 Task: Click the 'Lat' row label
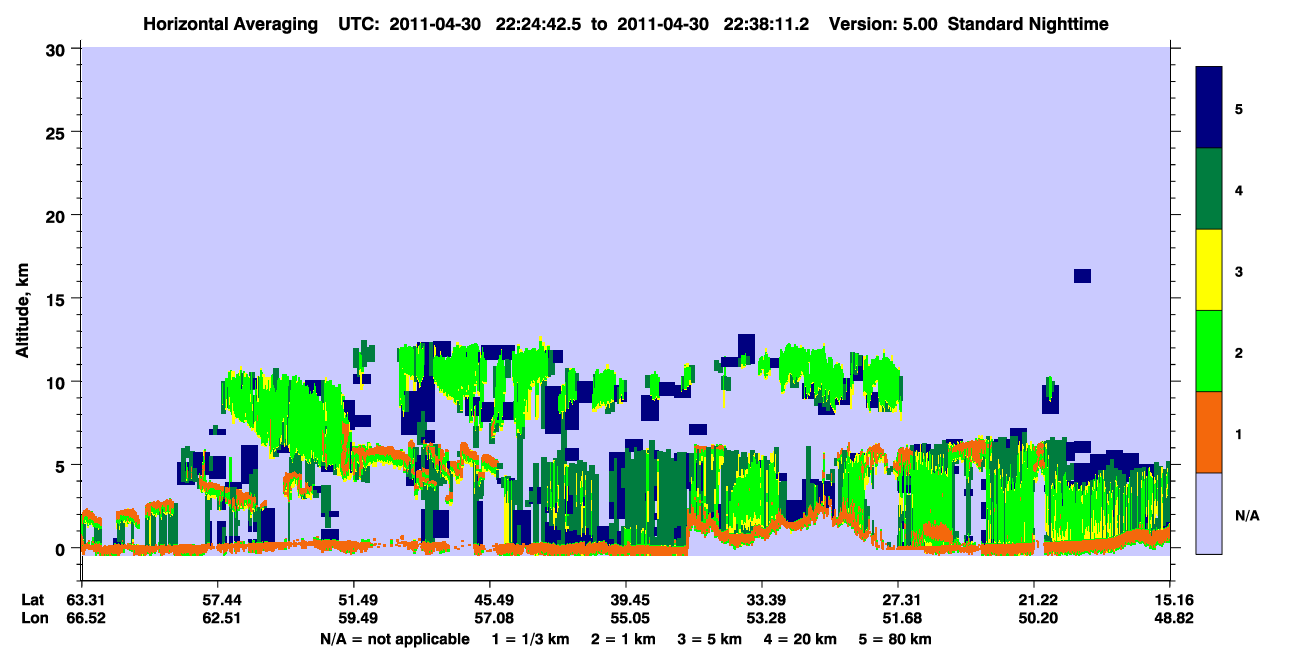(32, 600)
